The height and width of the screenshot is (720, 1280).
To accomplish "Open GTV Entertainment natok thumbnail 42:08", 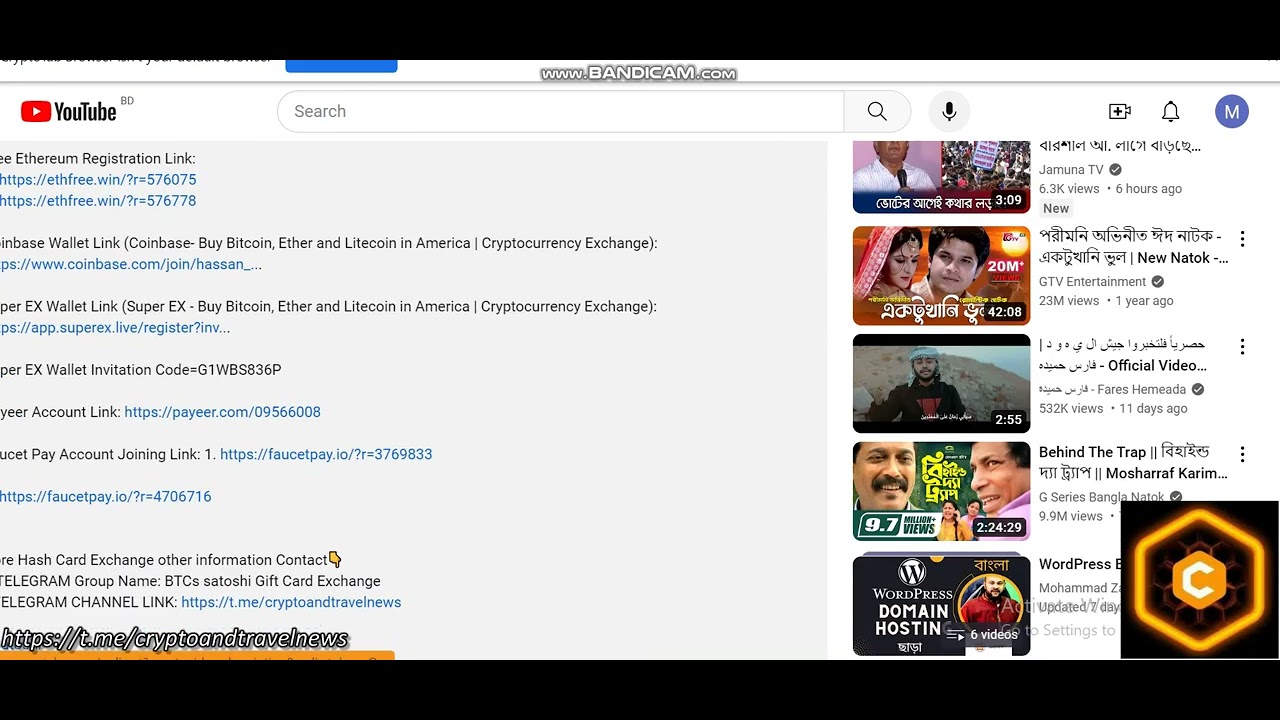I will (x=941, y=276).
